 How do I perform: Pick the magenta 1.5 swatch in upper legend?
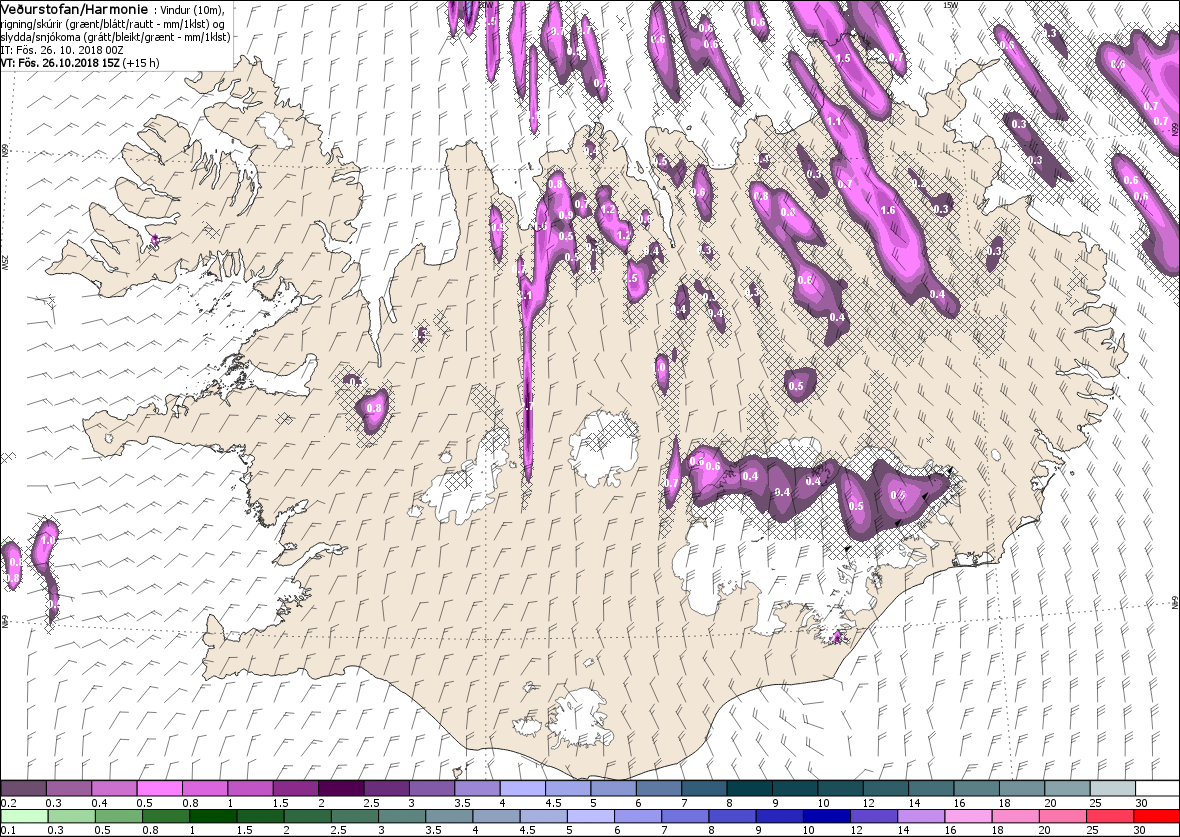click(x=296, y=788)
